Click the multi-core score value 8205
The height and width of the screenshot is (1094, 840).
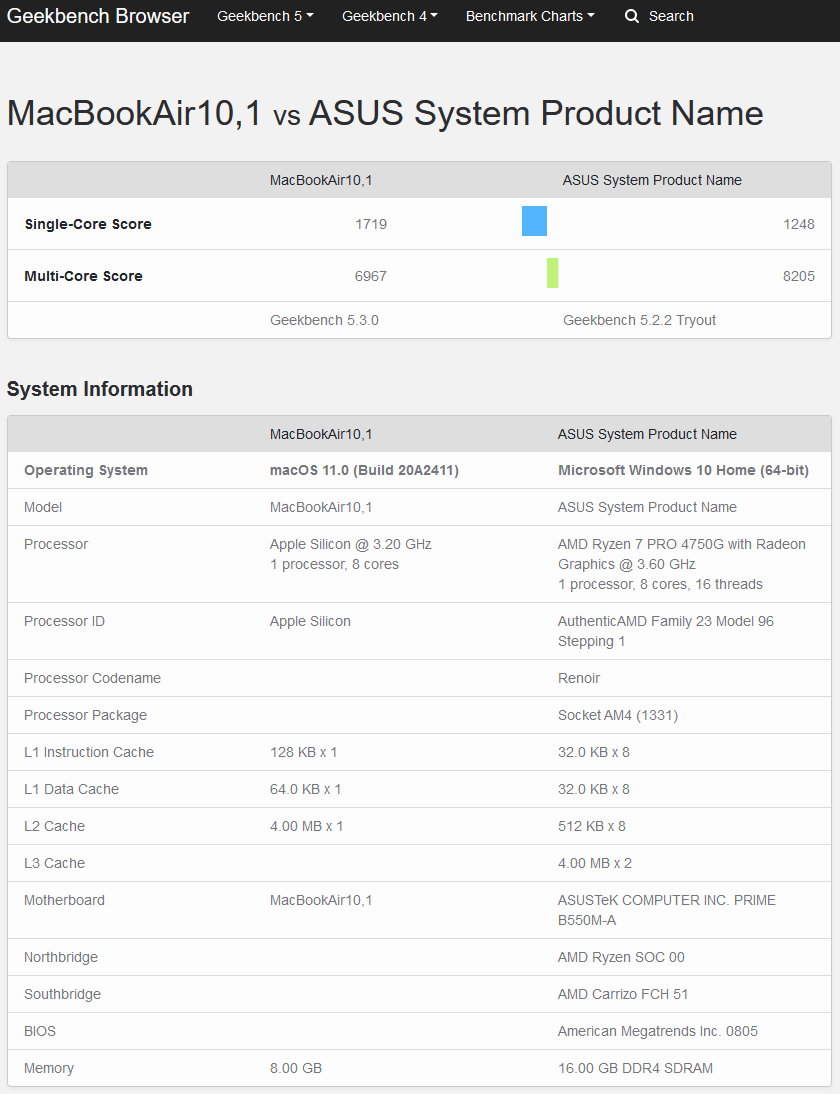click(798, 276)
